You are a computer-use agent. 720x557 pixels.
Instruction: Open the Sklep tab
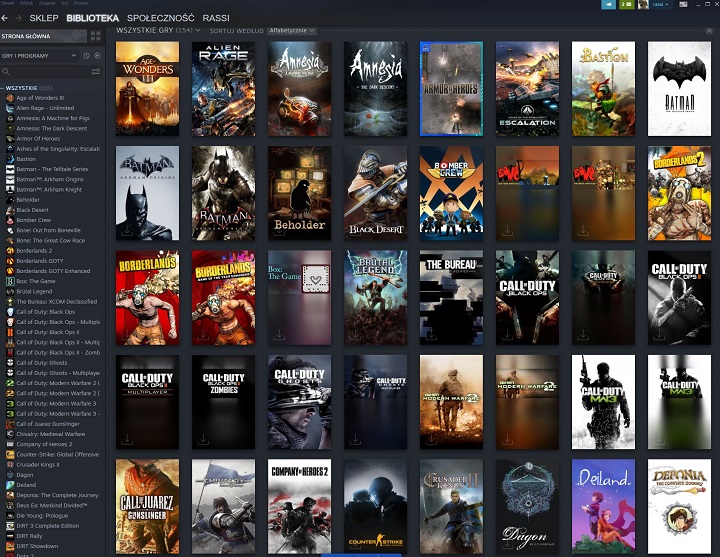tap(44, 18)
